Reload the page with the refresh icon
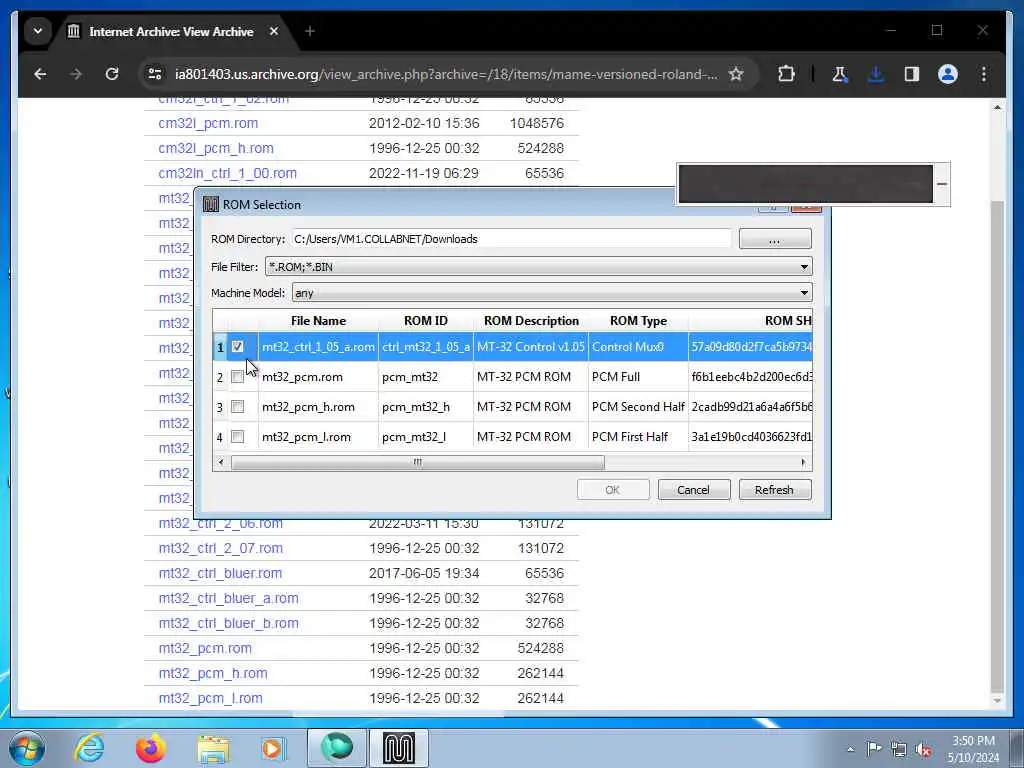The height and width of the screenshot is (768, 1024). tap(112, 74)
